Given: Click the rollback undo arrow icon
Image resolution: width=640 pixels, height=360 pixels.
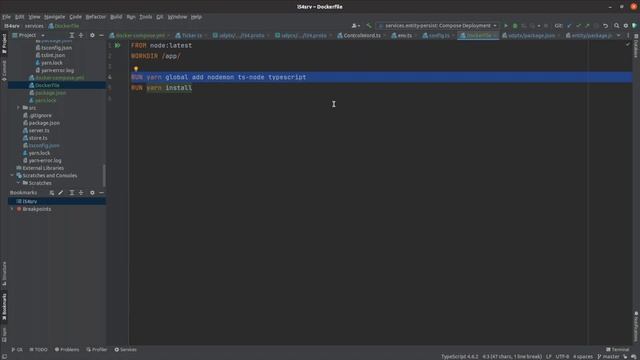Looking at the screenshot, I should (x=606, y=26).
